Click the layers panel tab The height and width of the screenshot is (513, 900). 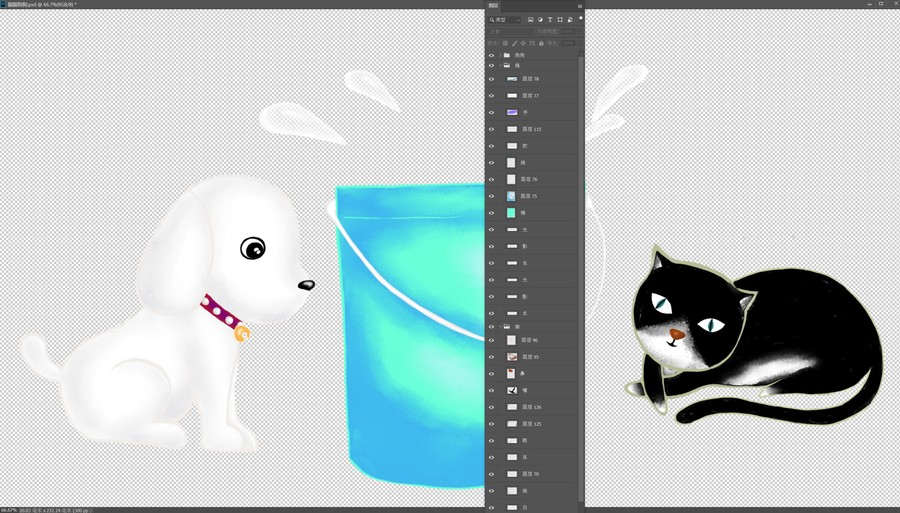click(493, 6)
